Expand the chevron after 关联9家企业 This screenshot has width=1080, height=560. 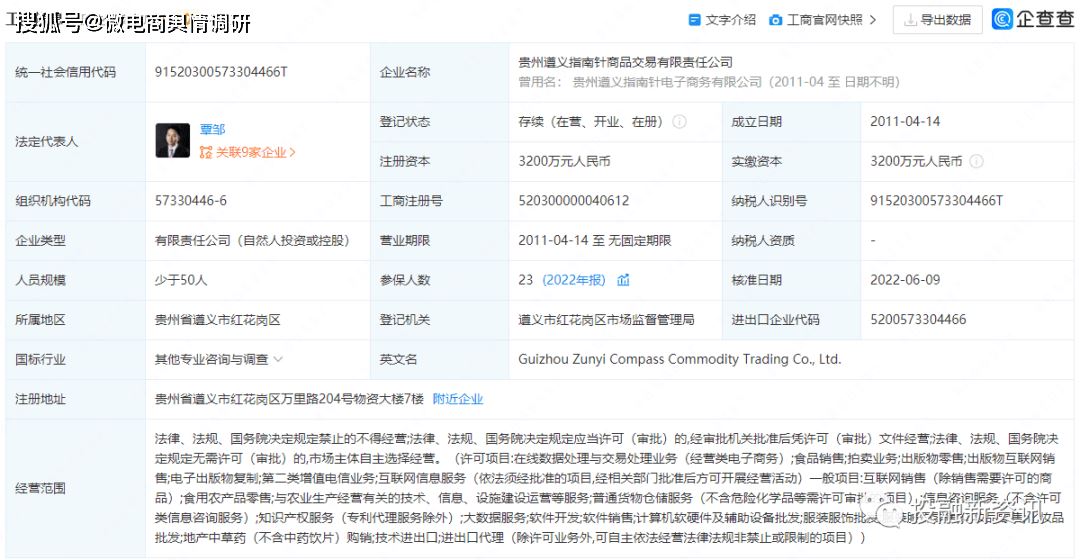coord(293,153)
